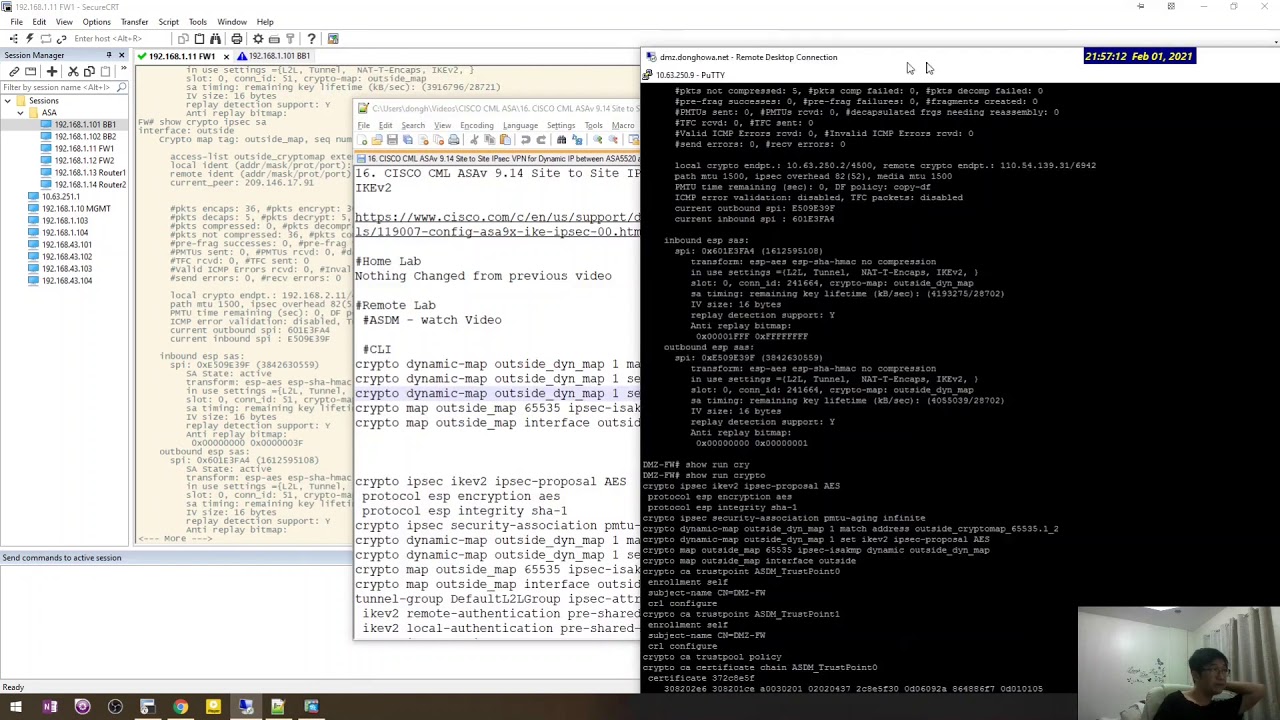
Task: Pin the Session Manager panel
Action: [109, 55]
